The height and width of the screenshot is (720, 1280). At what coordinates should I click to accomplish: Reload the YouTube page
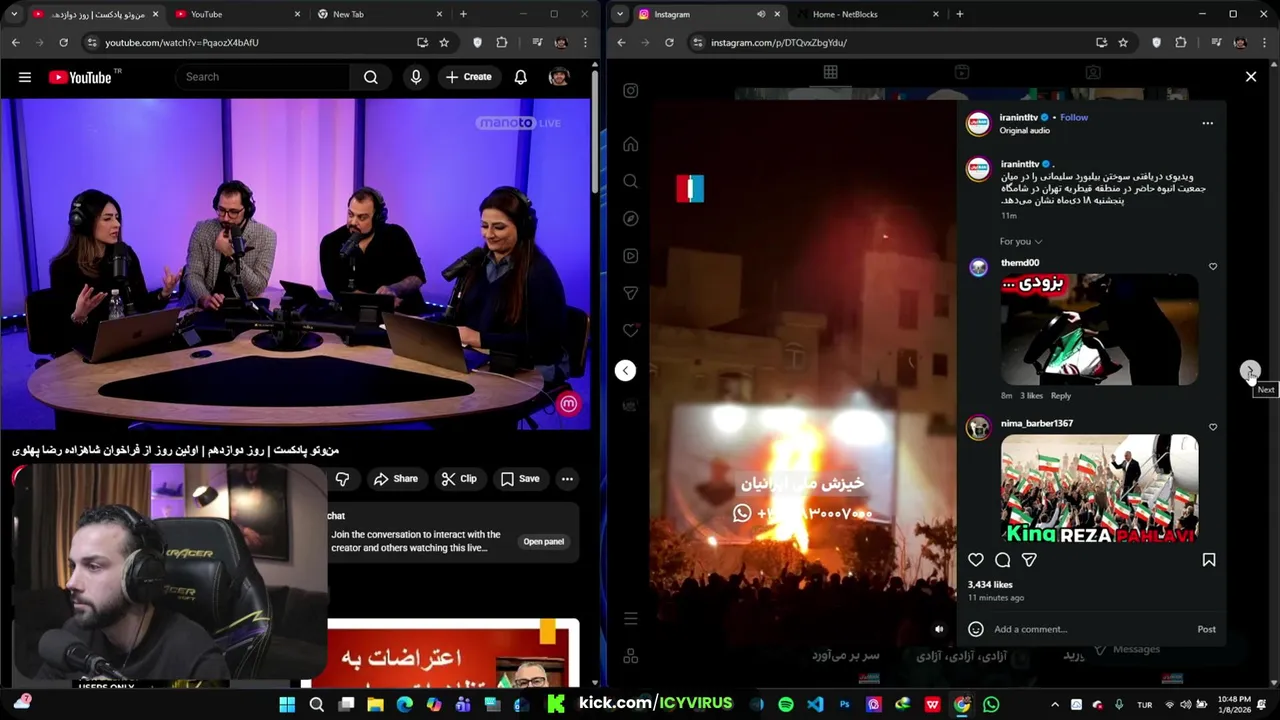[x=63, y=43]
